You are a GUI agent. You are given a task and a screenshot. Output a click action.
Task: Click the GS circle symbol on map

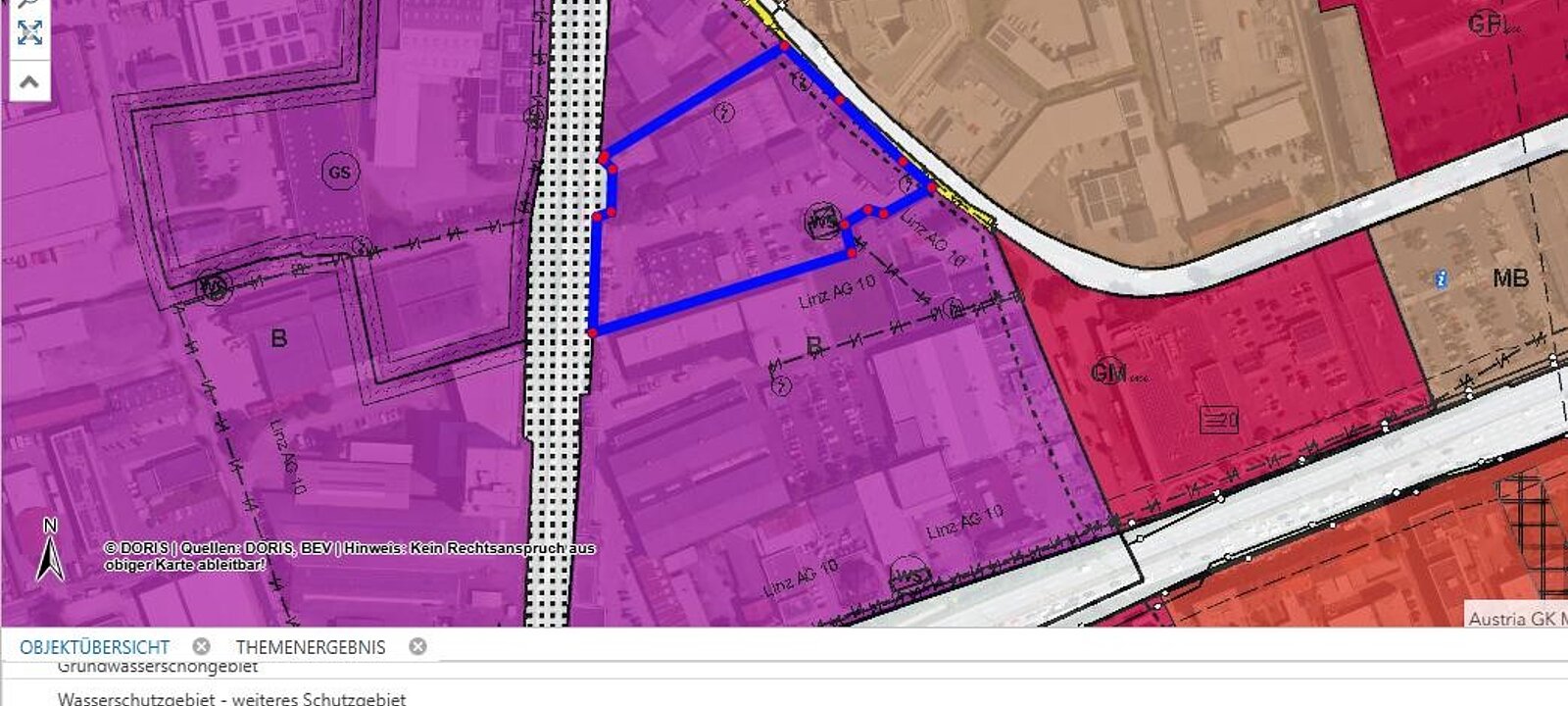(x=339, y=173)
